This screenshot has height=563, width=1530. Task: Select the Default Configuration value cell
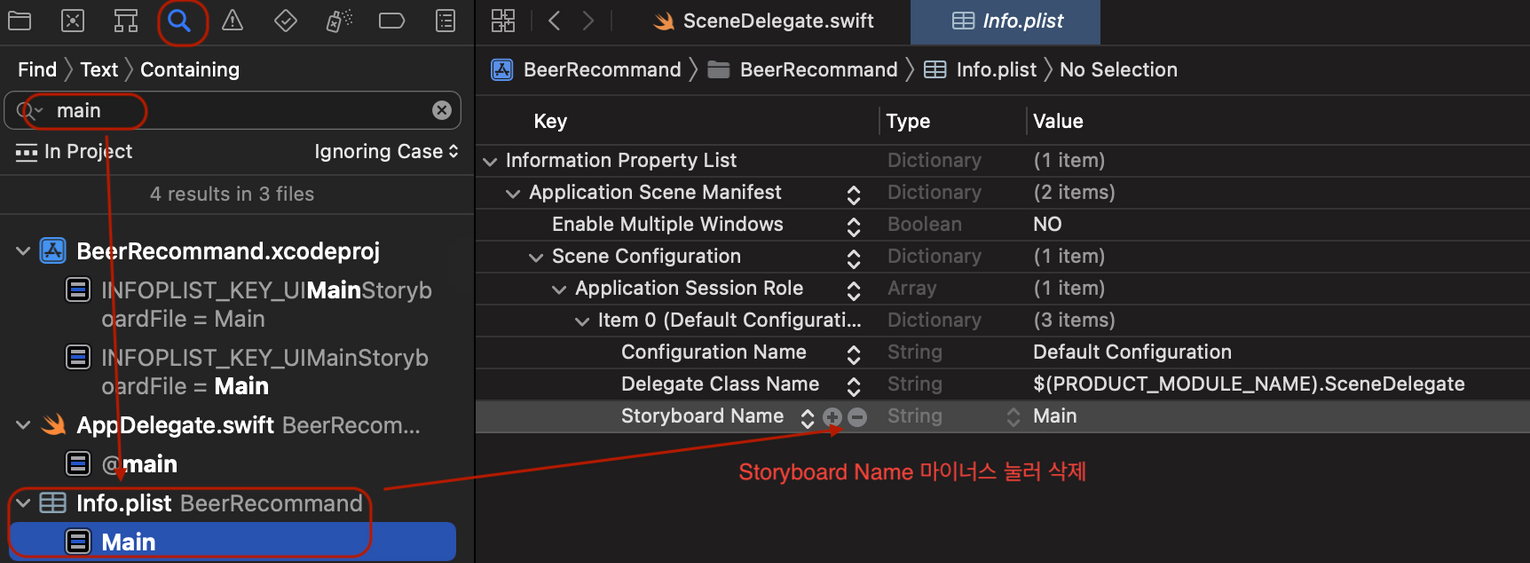pos(1132,352)
